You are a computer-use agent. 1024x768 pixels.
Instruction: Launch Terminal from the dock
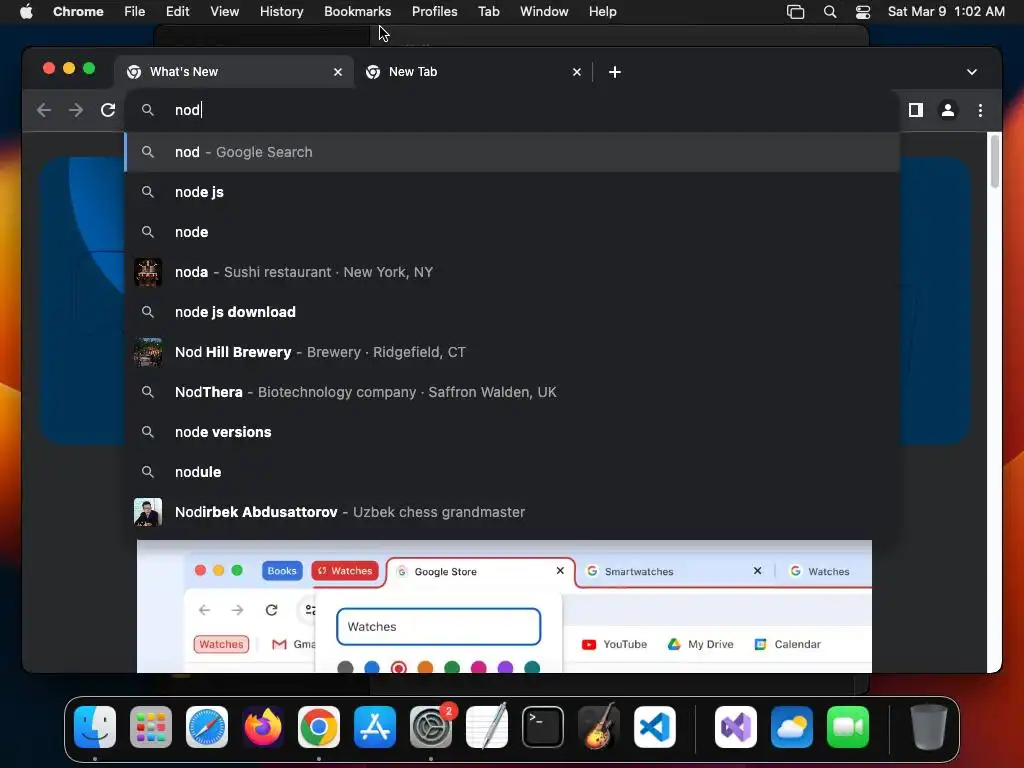pyautogui.click(x=543, y=727)
